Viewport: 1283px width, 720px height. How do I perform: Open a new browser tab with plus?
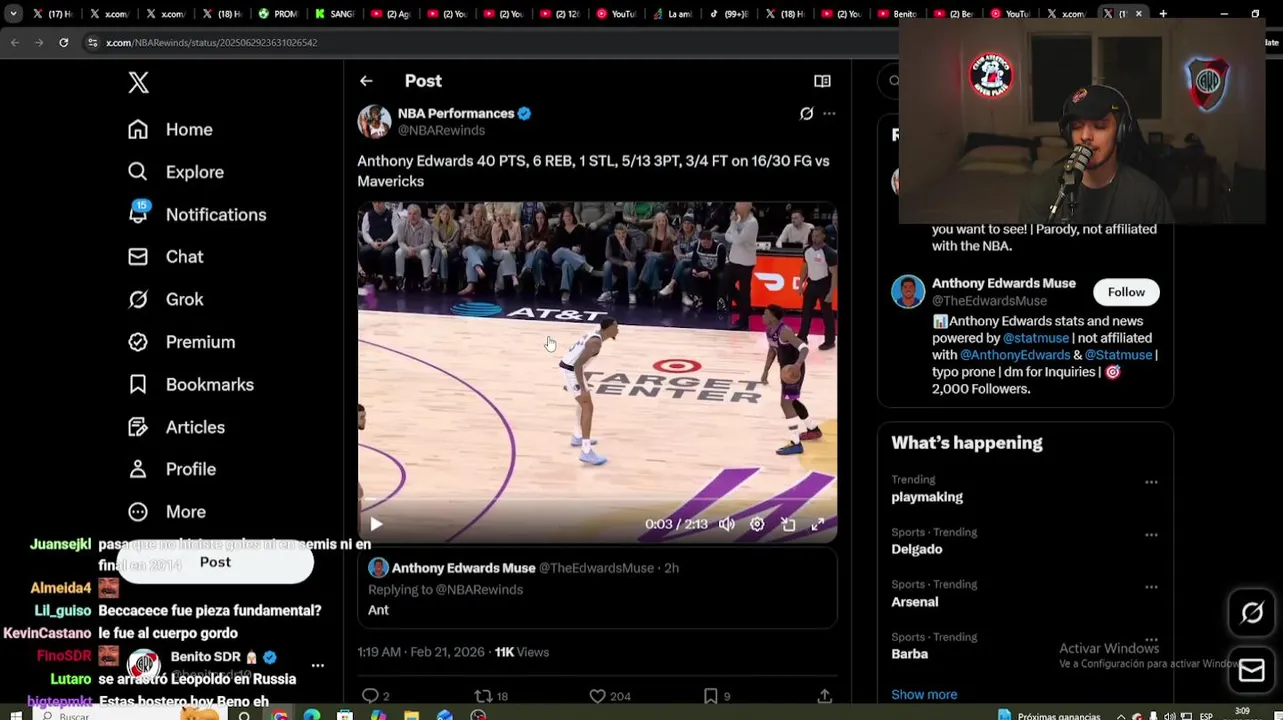coord(1163,14)
